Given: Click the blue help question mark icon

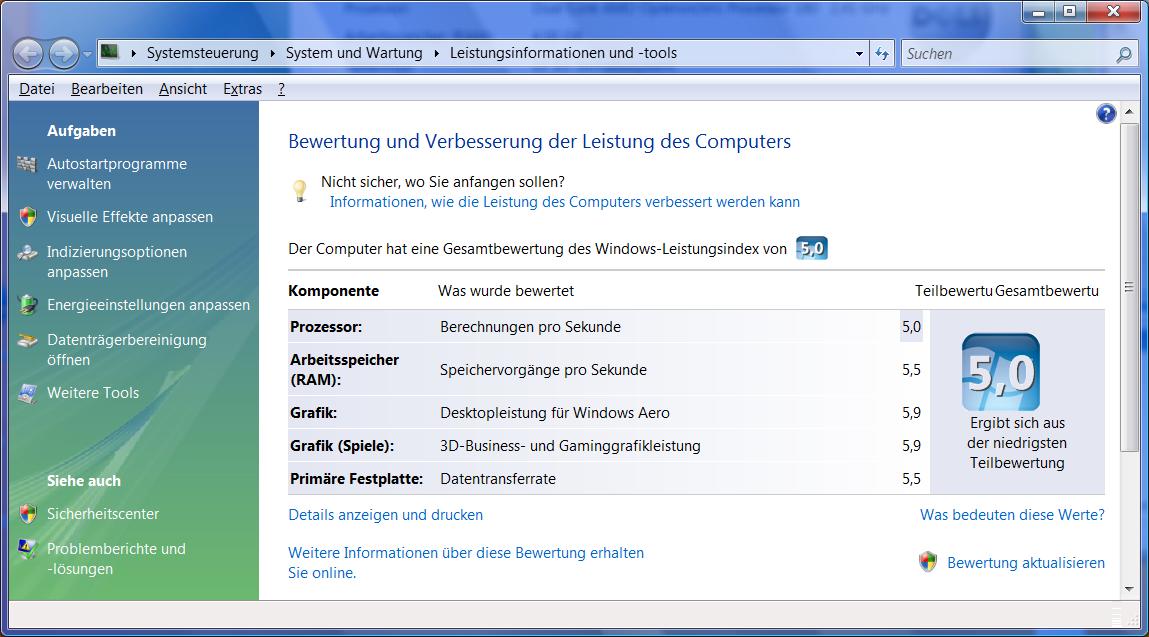Looking at the screenshot, I should click(x=1106, y=113).
